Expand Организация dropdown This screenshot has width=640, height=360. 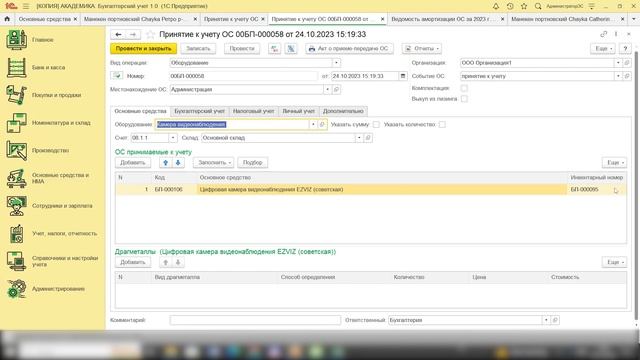coord(618,63)
